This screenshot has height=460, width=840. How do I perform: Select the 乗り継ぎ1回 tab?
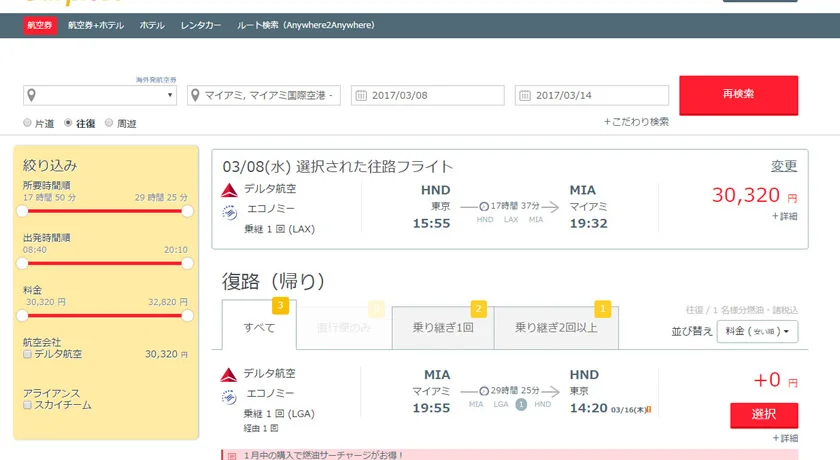tap(443, 327)
